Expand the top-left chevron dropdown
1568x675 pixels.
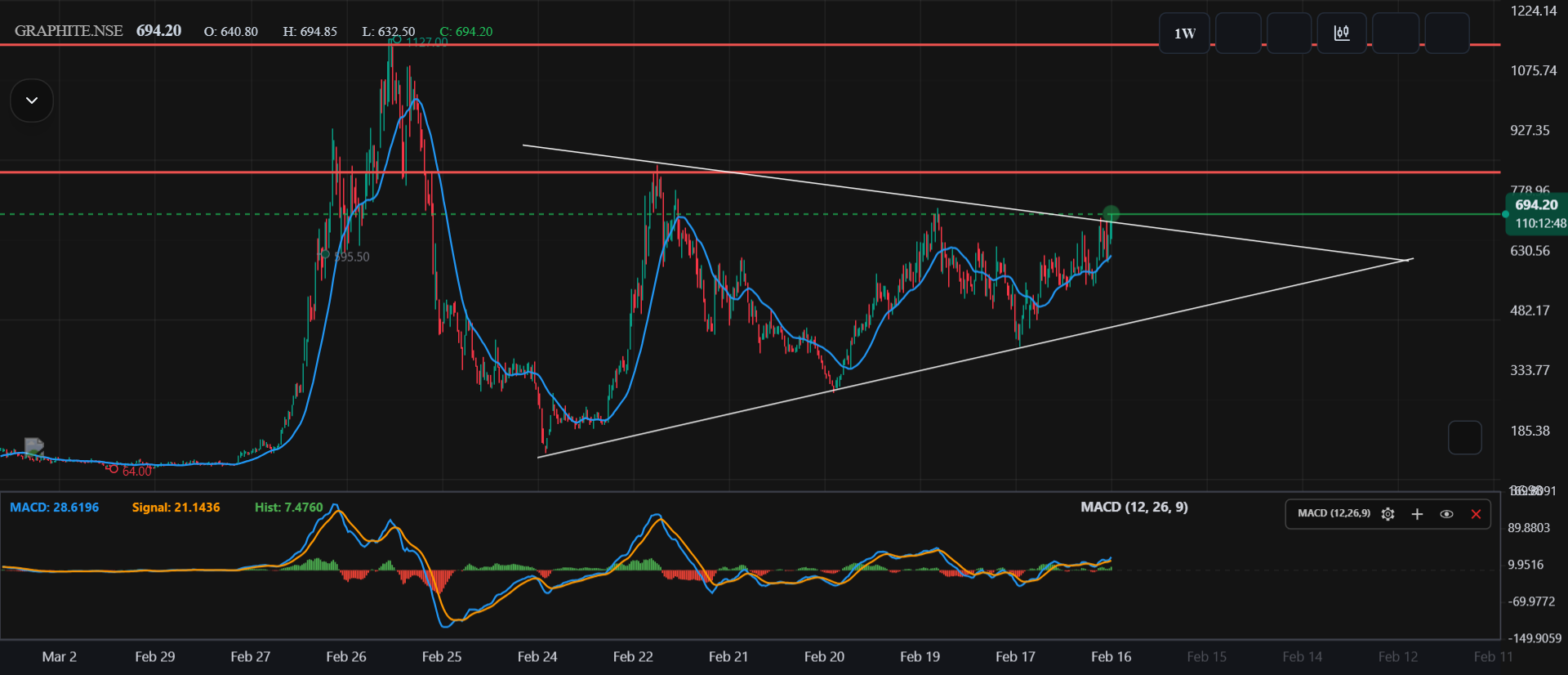click(32, 101)
